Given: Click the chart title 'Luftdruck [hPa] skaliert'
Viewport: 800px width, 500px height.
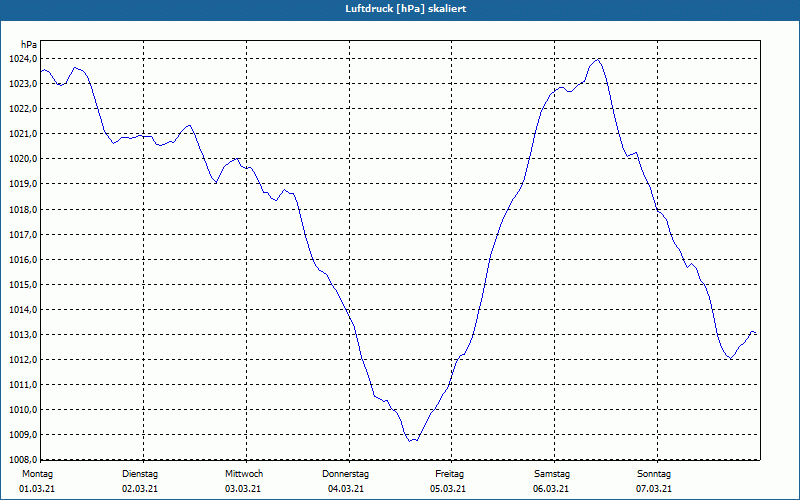Looking at the screenshot, I should pyautogui.click(x=406, y=9).
